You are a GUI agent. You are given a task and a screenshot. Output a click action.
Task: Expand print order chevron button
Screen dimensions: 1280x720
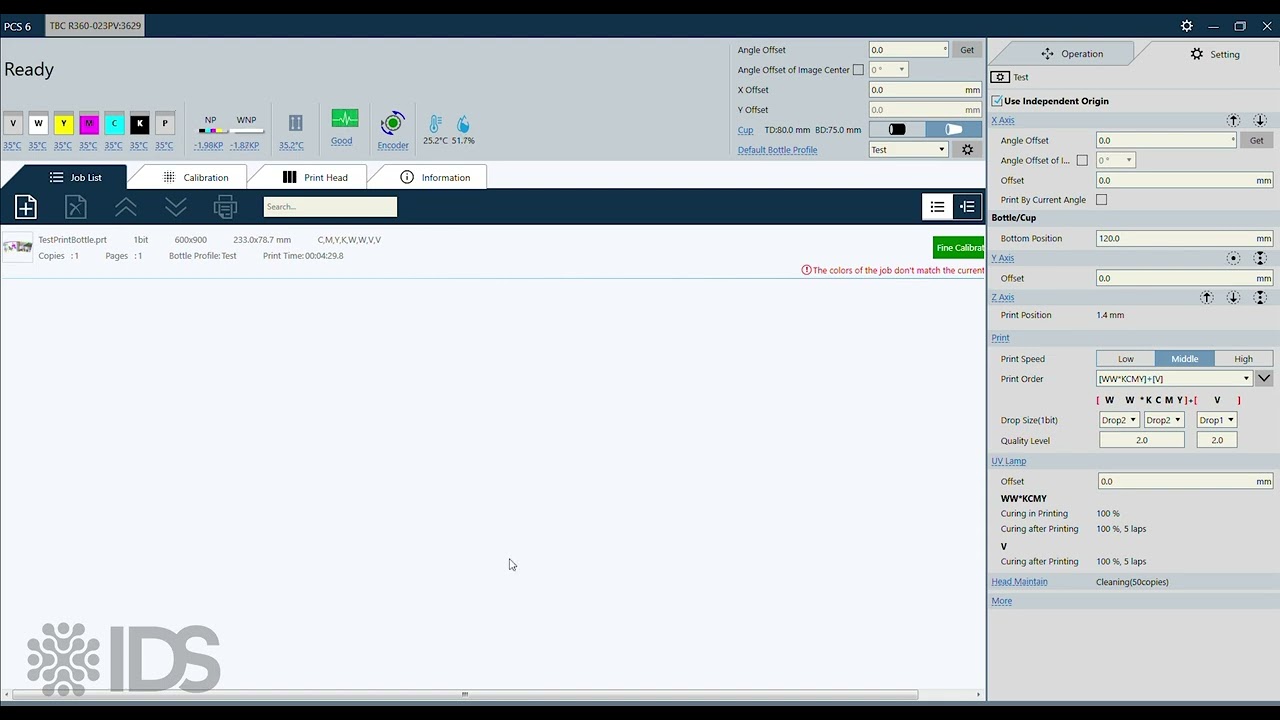tap(1264, 379)
